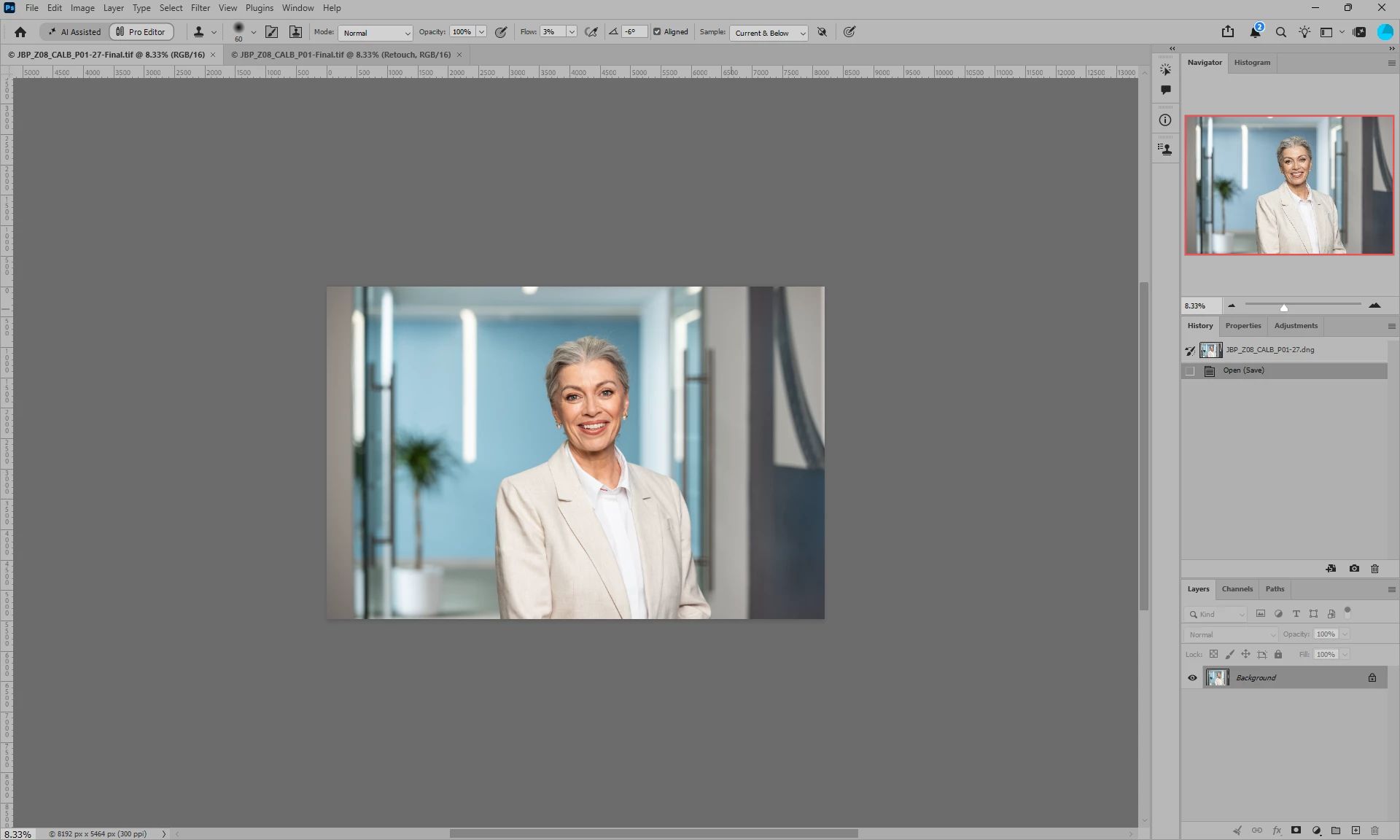Toggle the Aligned checkbox
Screen dimensions: 1400x840
click(657, 32)
